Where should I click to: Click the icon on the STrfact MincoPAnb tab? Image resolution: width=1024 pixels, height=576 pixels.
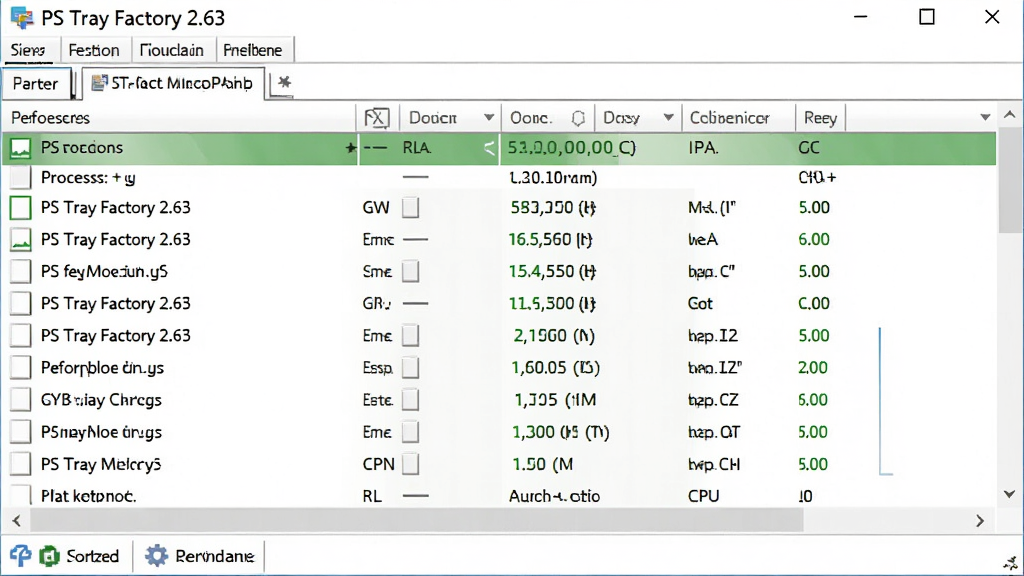tap(99, 83)
